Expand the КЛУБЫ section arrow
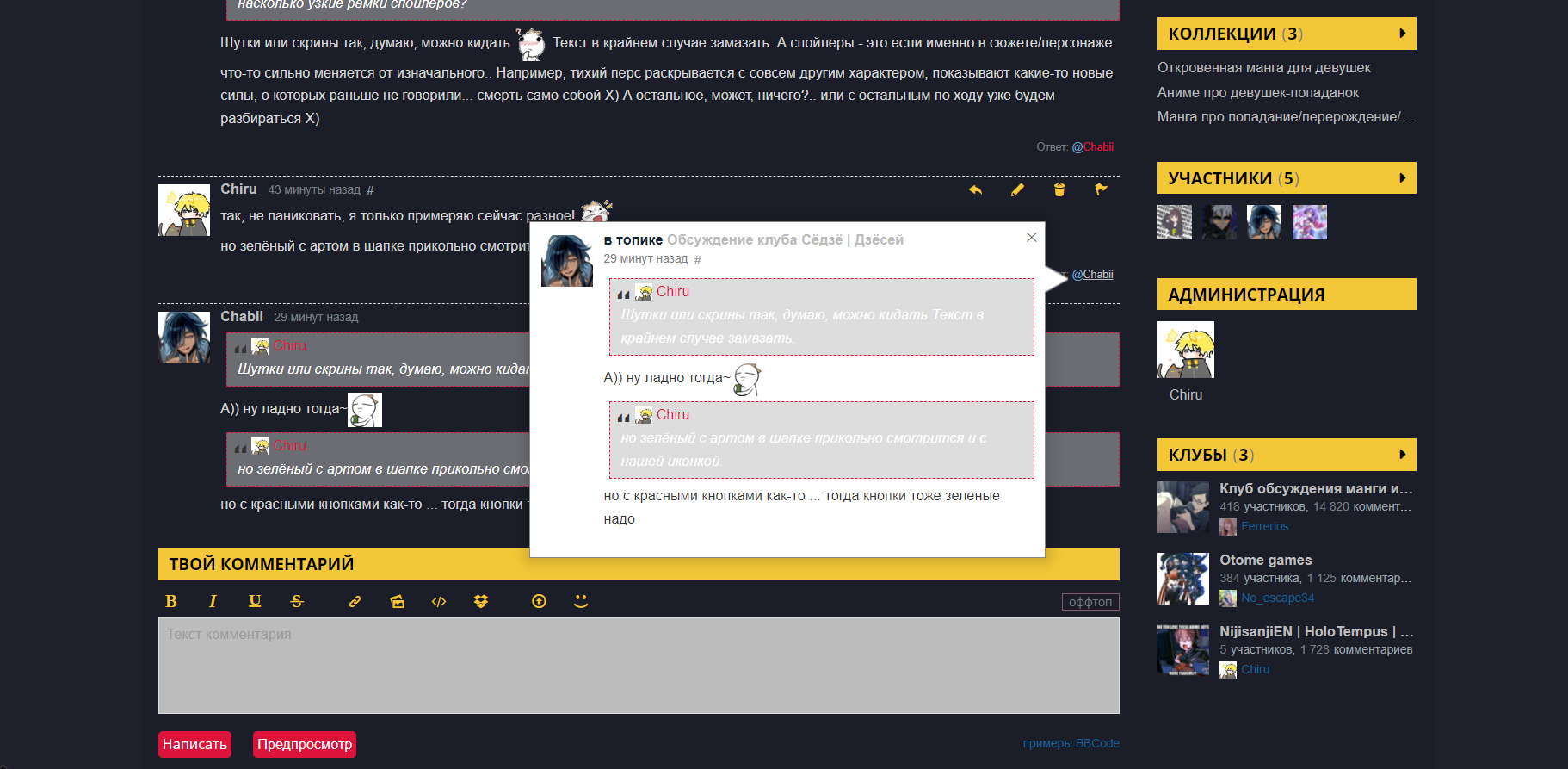The width and height of the screenshot is (1568, 769). coord(1402,455)
